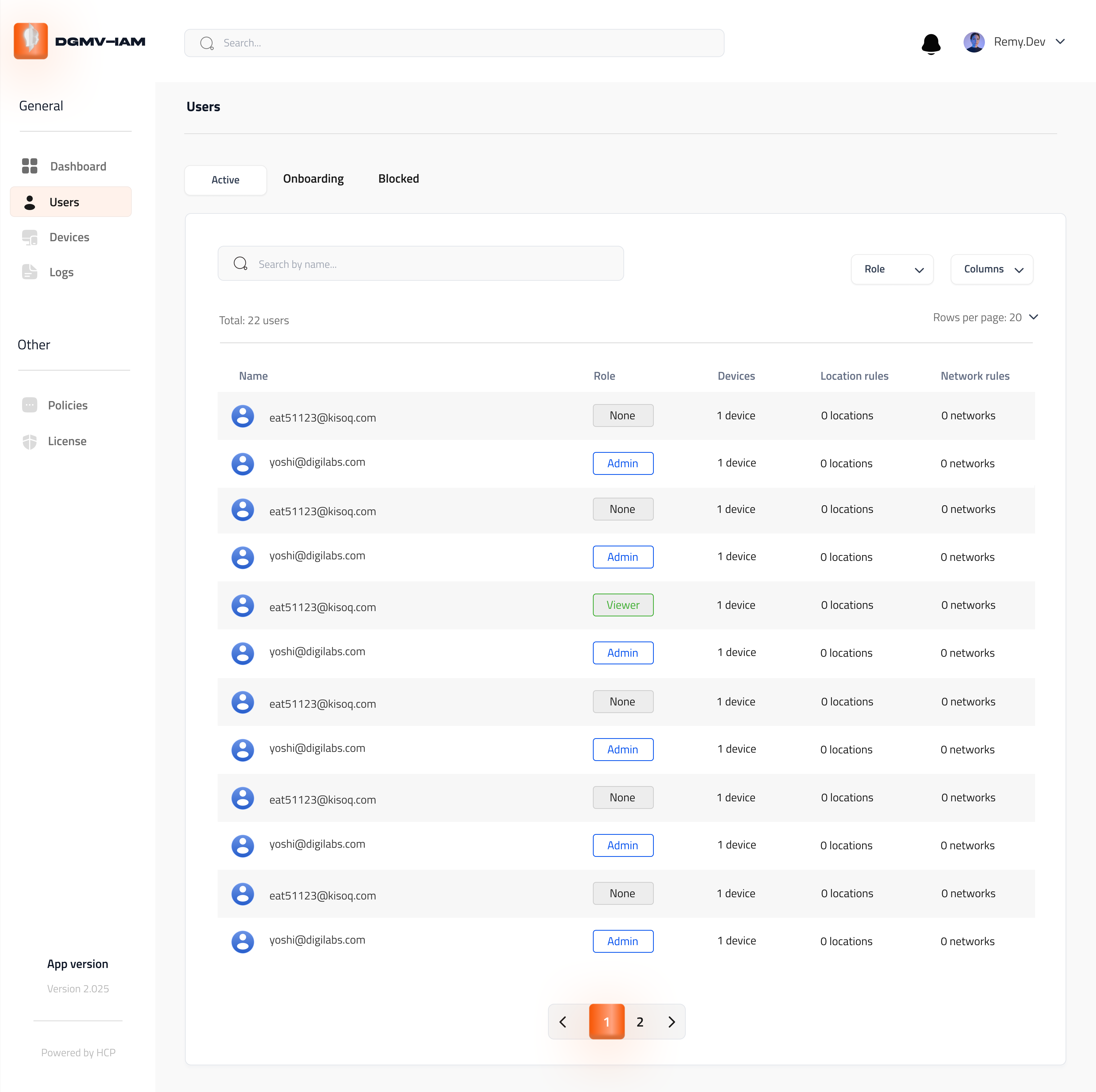1096x1092 pixels.
Task: Click the Devices icon in sidebar
Action: tap(29, 237)
